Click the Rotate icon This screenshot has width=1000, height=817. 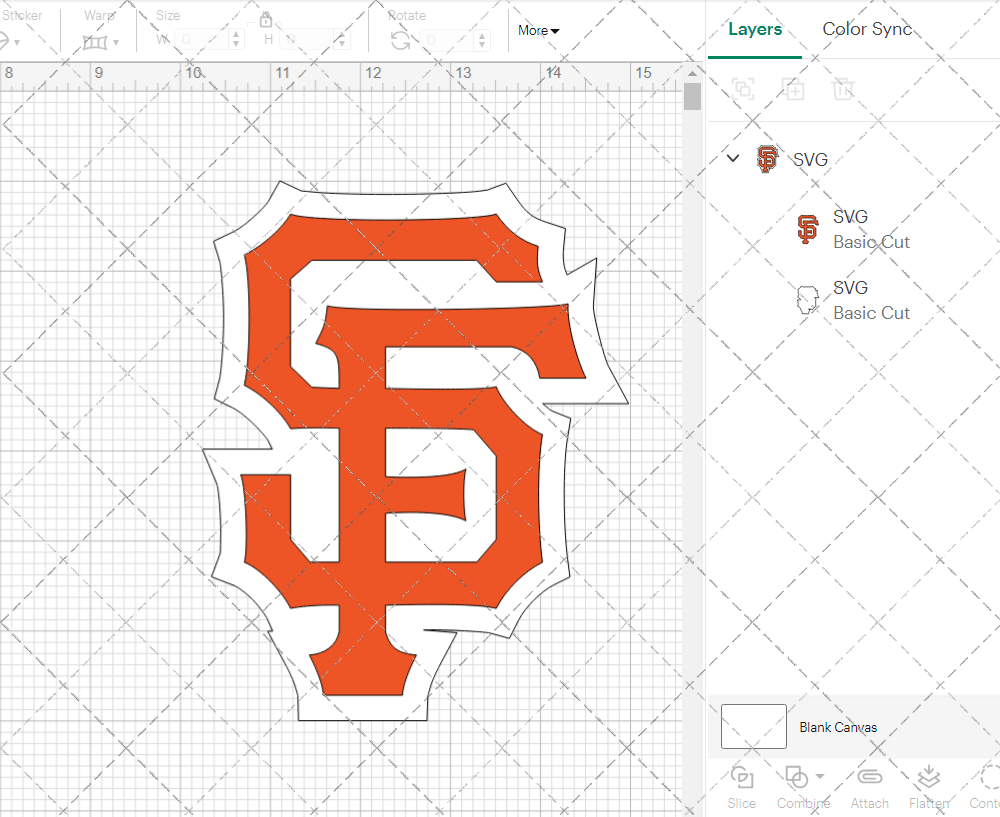401,41
